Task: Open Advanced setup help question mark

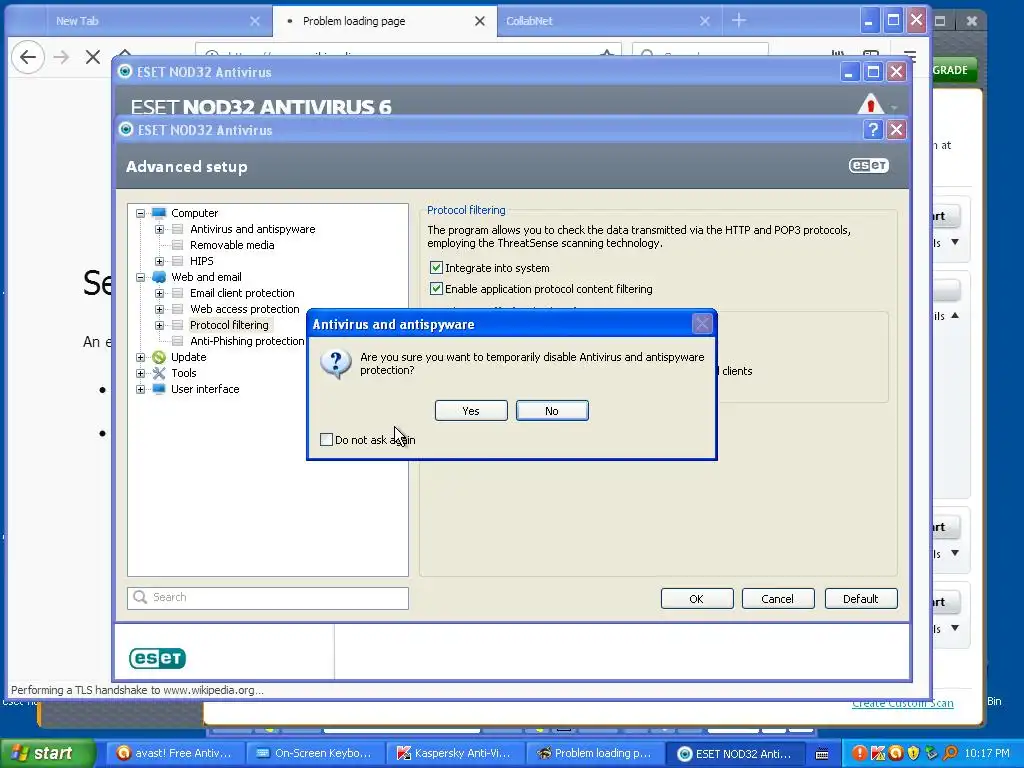Action: coord(873,129)
